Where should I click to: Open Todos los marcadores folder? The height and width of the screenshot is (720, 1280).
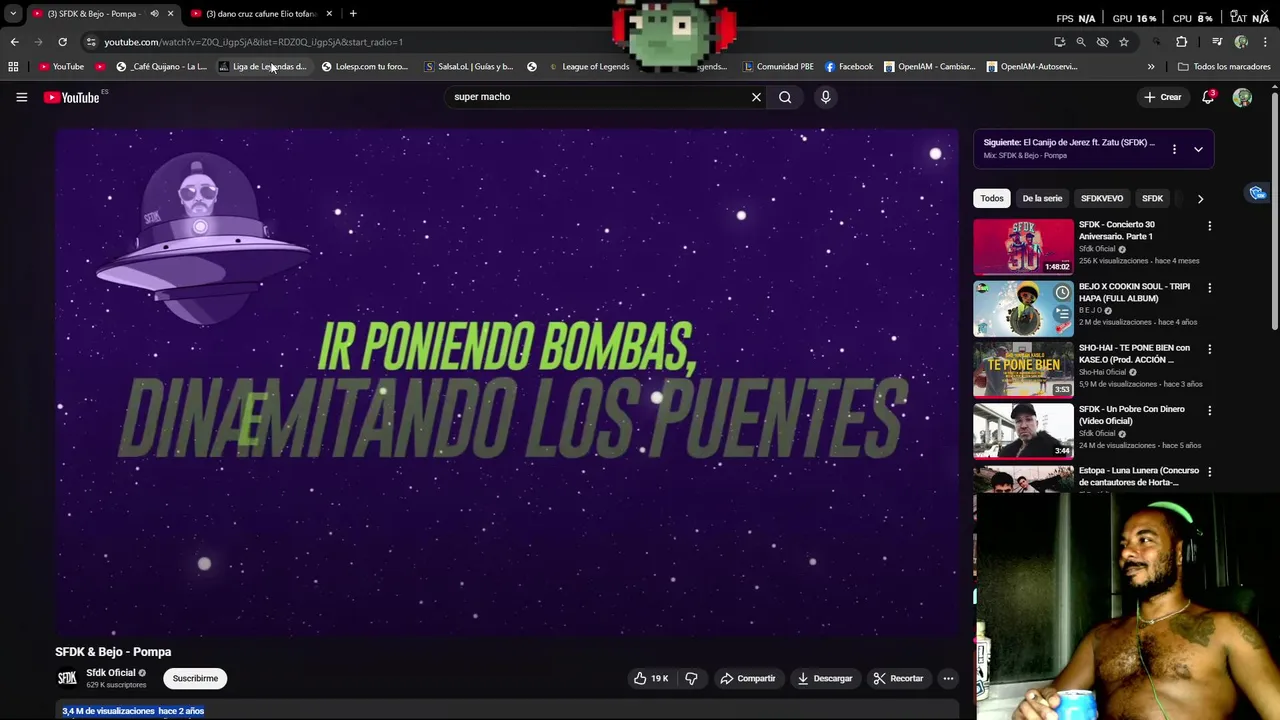click(1224, 67)
